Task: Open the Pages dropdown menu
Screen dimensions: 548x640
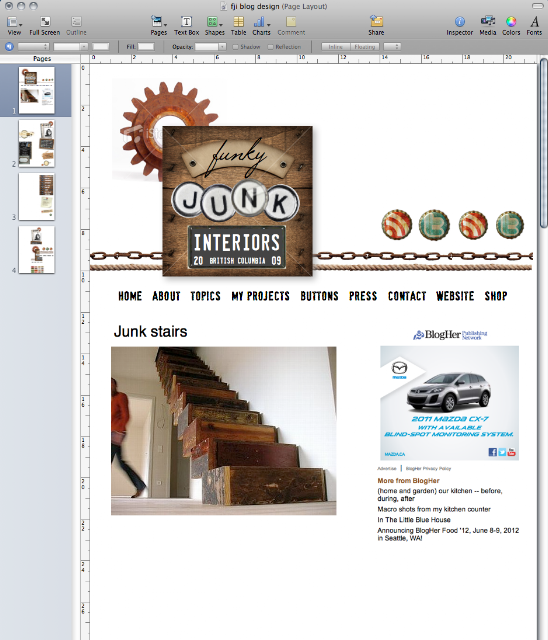Action: point(159,25)
